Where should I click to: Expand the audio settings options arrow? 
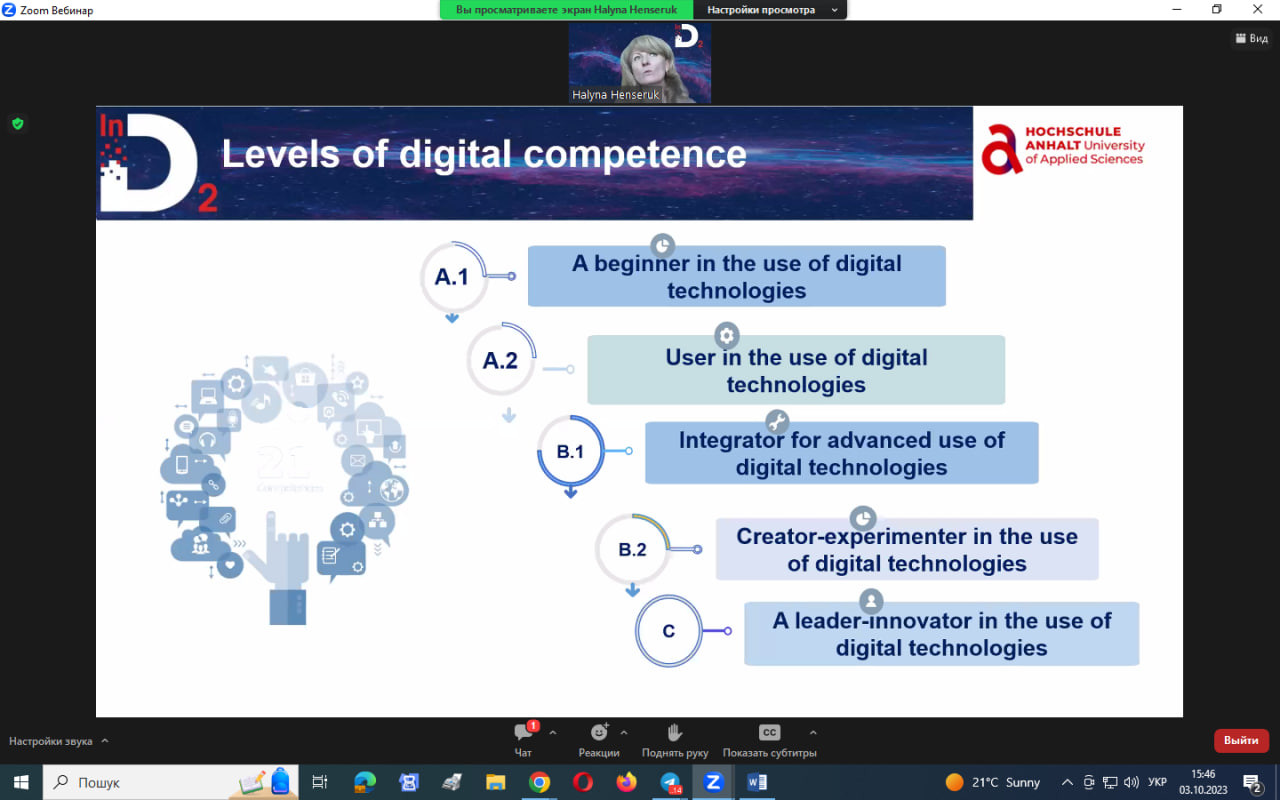pyautogui.click(x=105, y=741)
